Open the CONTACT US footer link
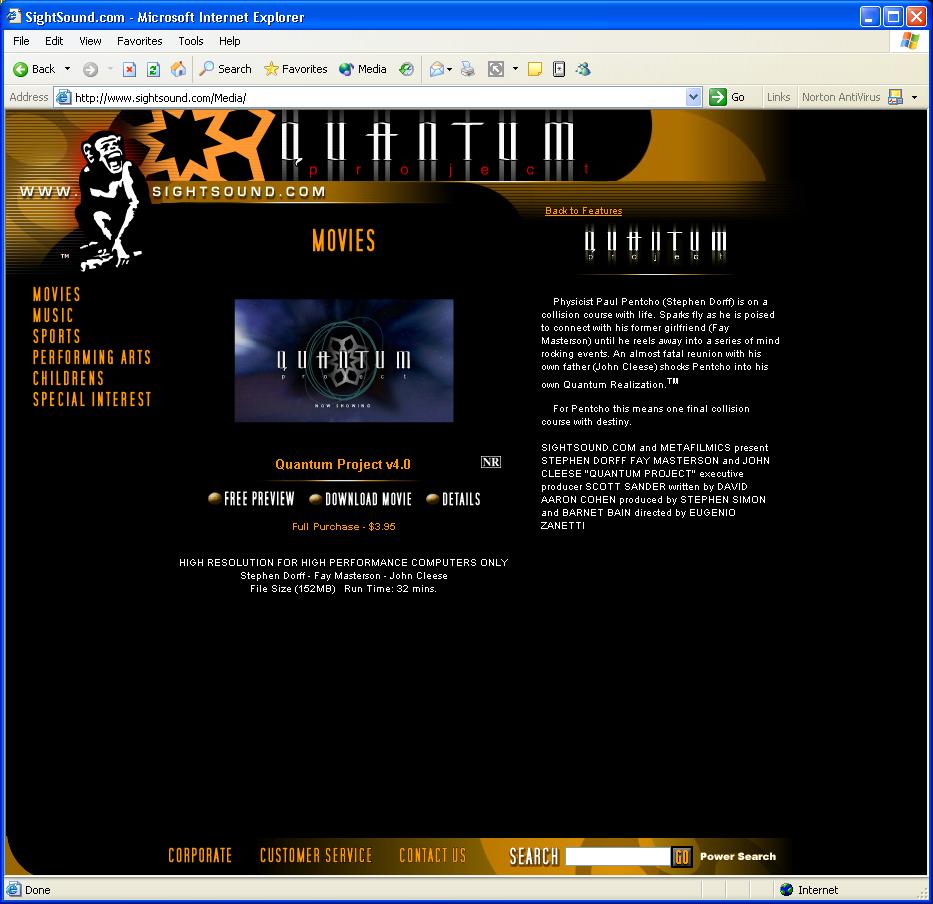This screenshot has width=933, height=904. 433,855
